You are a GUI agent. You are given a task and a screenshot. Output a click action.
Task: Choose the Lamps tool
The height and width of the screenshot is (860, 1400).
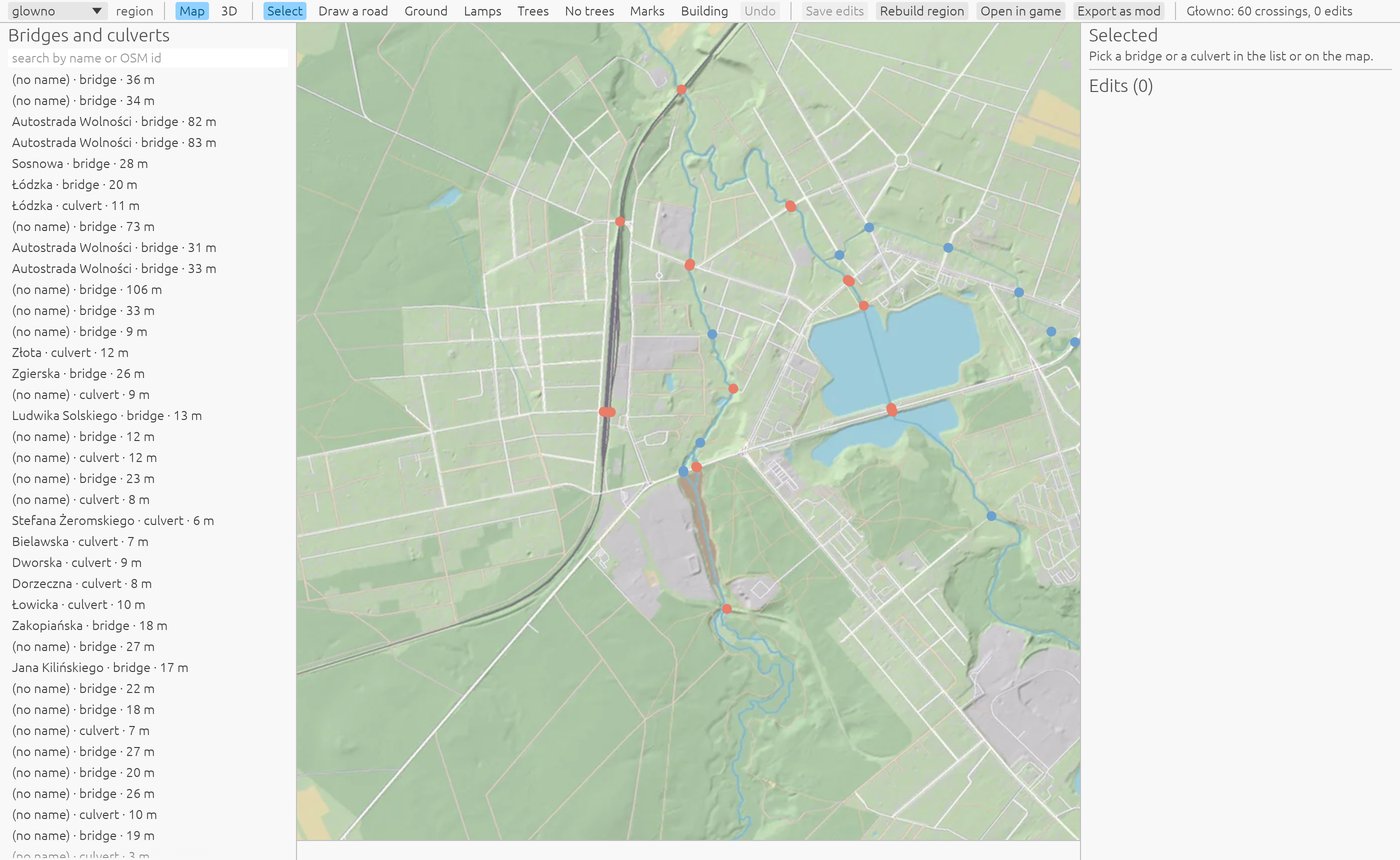(482, 11)
